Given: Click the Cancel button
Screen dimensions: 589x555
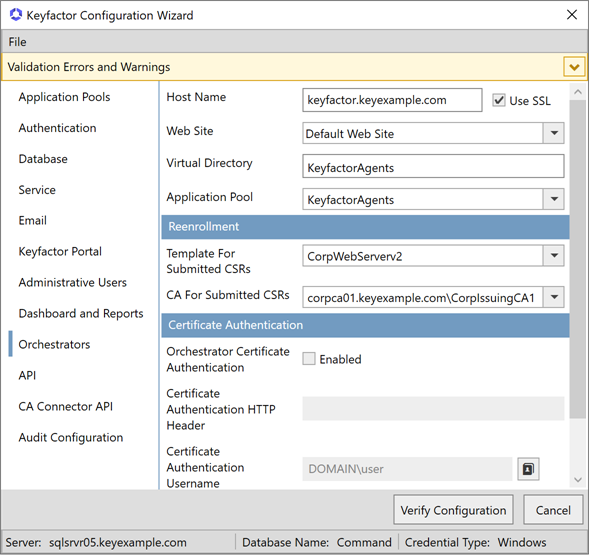Looking at the screenshot, I should (553, 510).
